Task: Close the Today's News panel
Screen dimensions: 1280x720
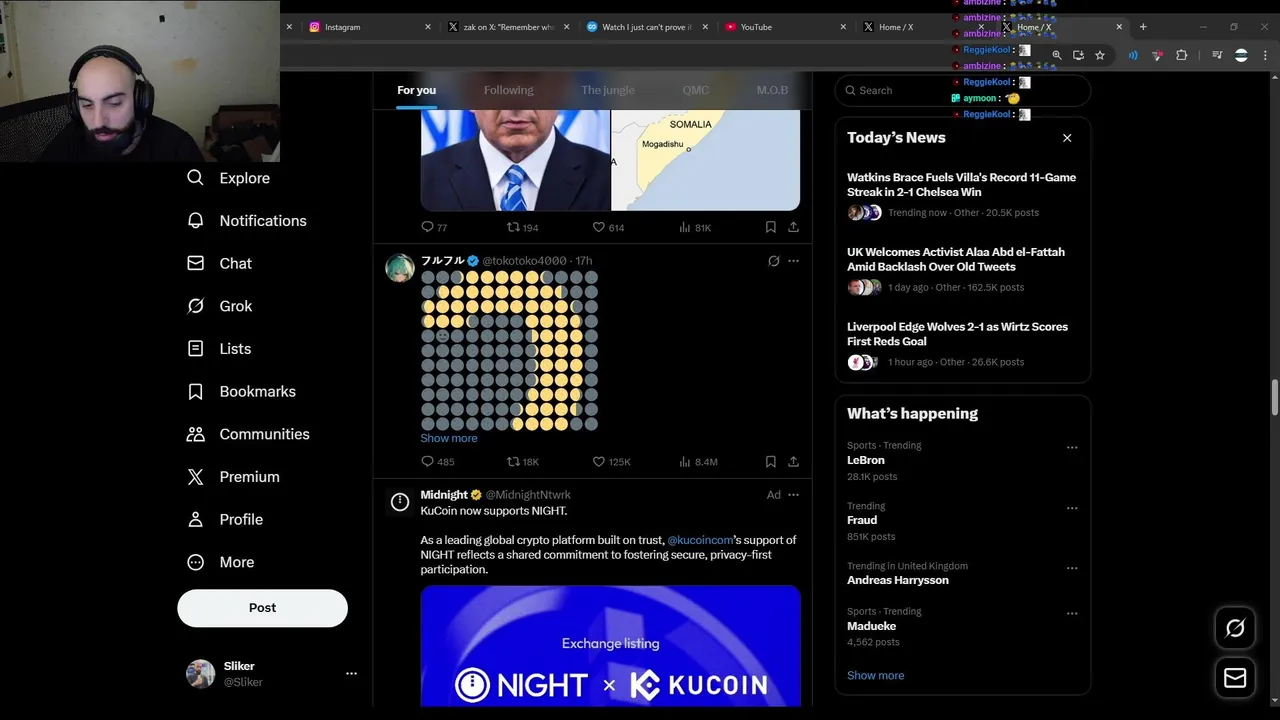Action: pyautogui.click(x=1067, y=138)
